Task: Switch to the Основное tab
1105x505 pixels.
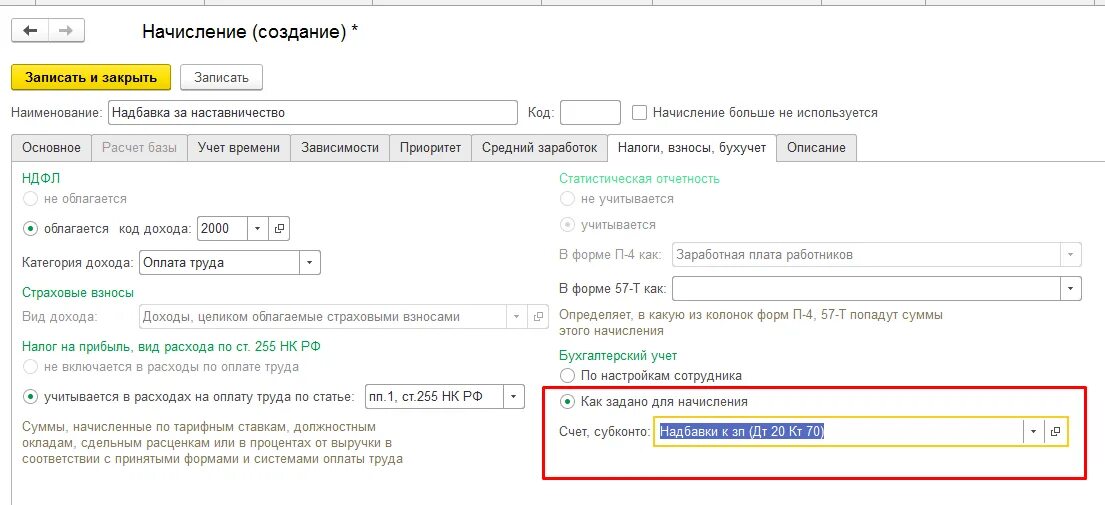Action: click(51, 148)
